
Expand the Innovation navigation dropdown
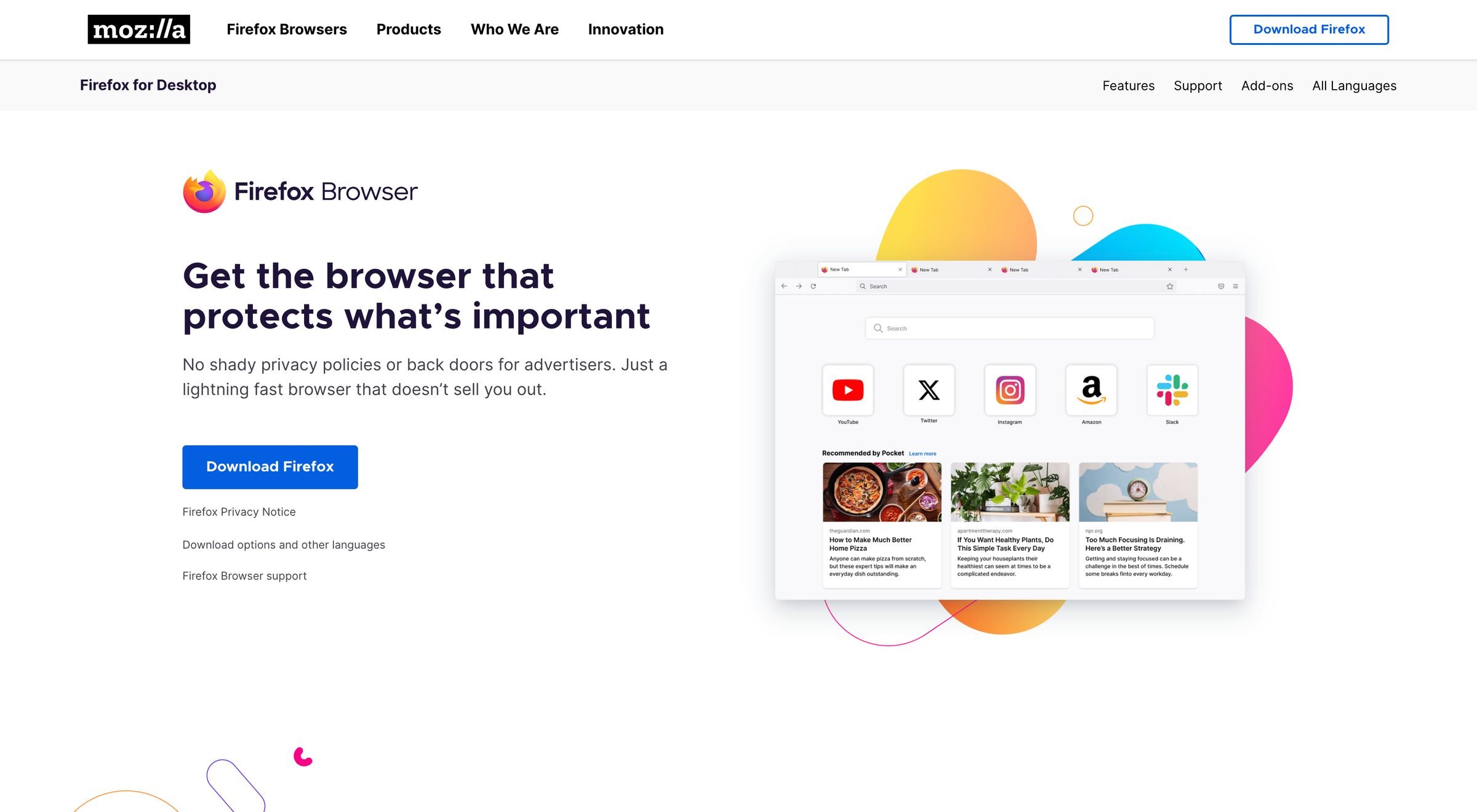pos(625,29)
